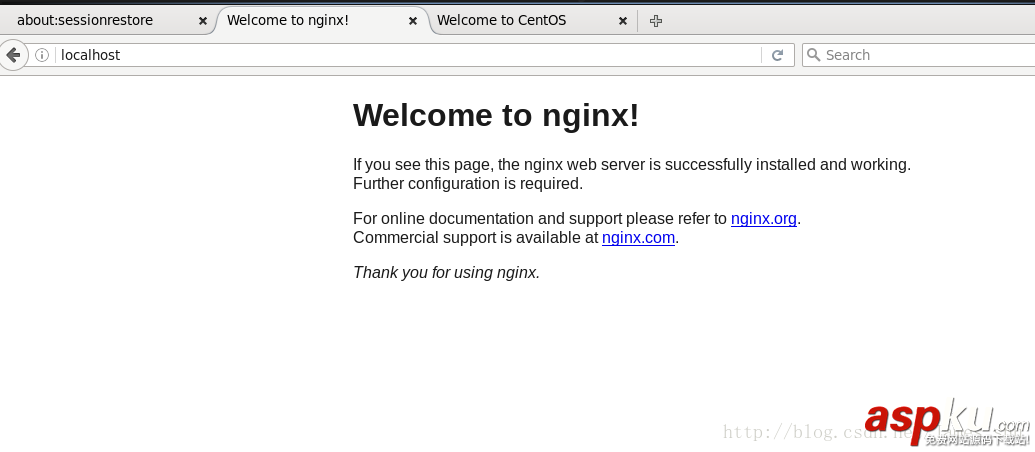Show site information via the info icon
1035x452 pixels.
(42, 55)
